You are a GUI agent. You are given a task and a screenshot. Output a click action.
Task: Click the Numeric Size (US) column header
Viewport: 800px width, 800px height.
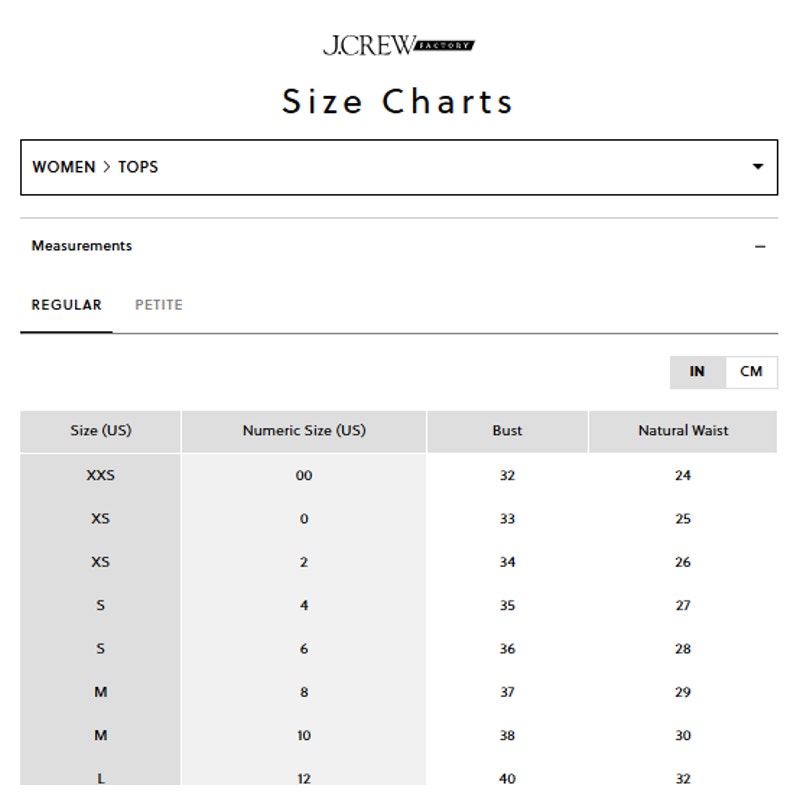click(x=304, y=431)
